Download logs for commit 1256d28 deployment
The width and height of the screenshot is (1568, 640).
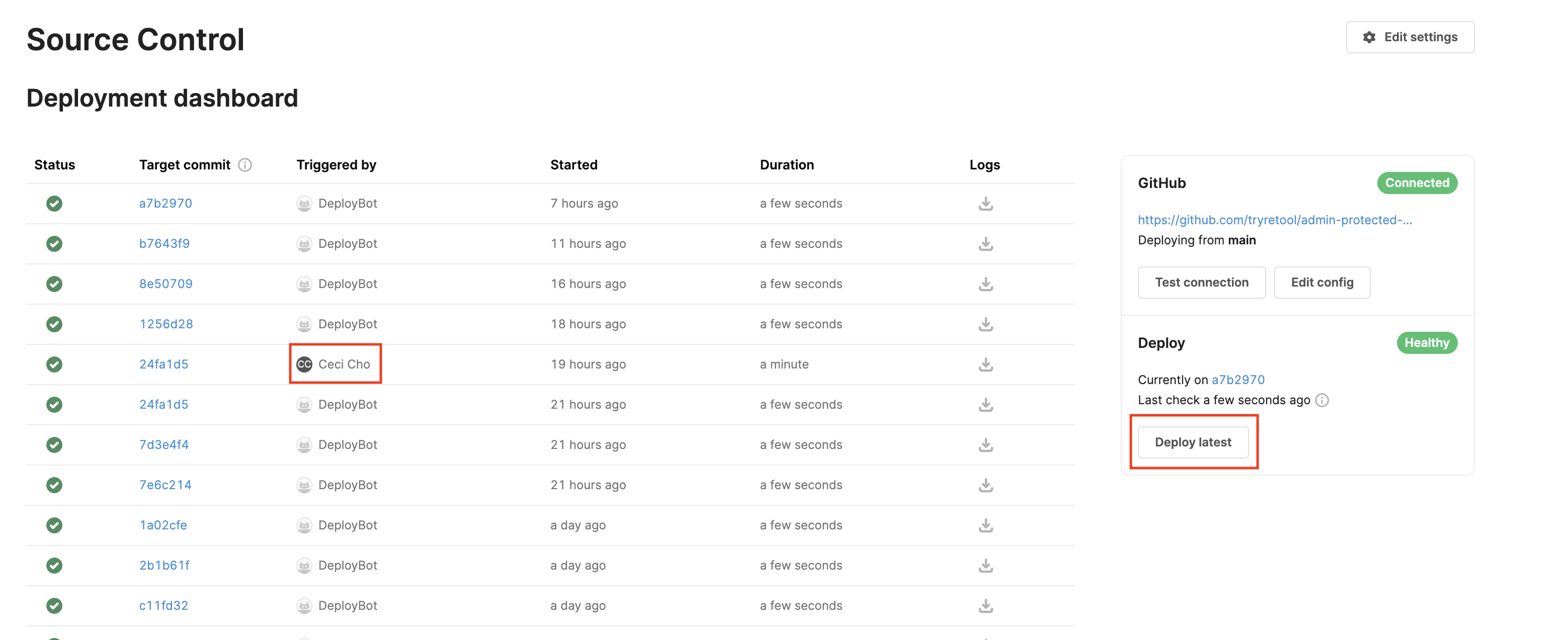(985, 324)
